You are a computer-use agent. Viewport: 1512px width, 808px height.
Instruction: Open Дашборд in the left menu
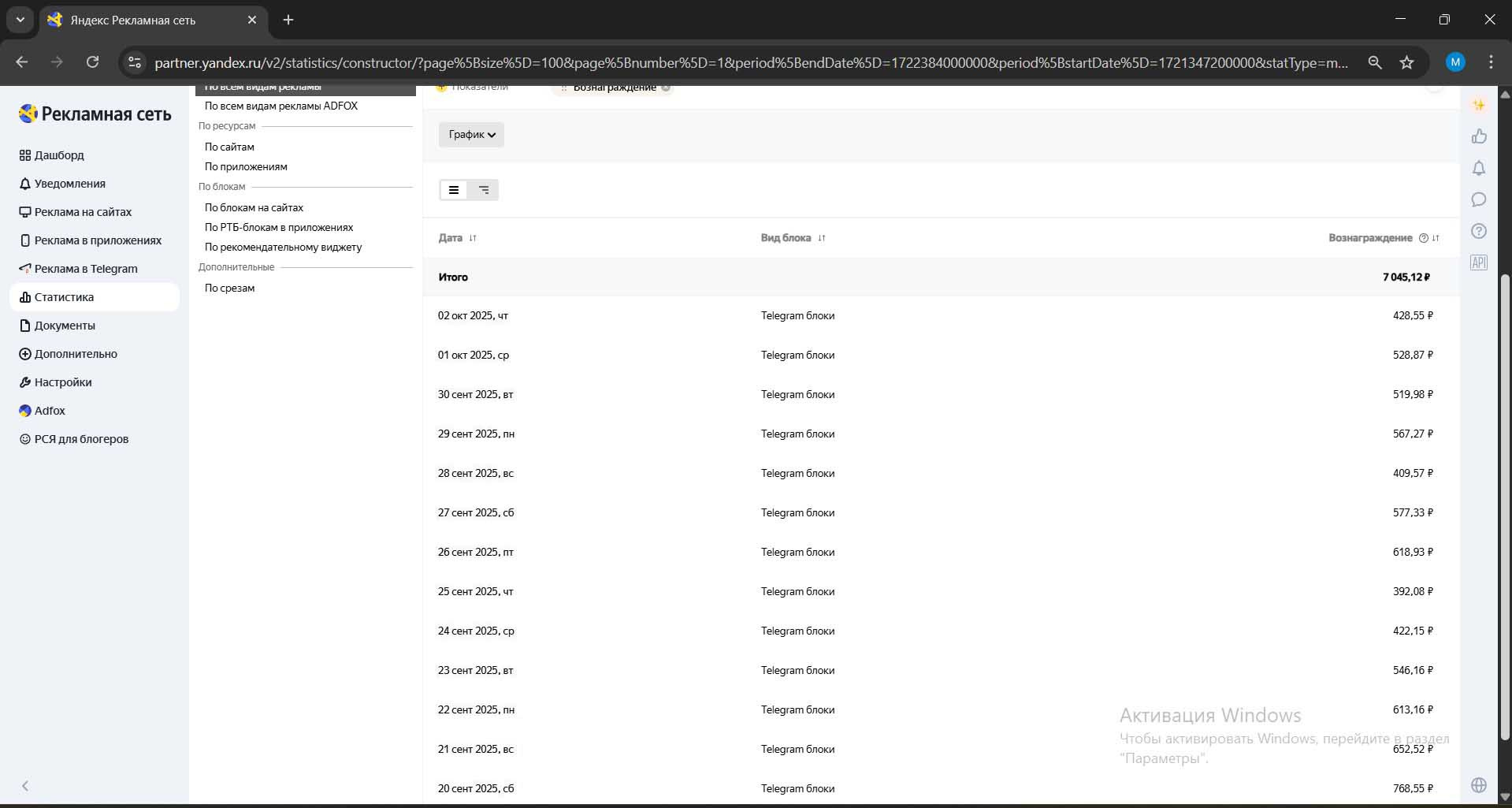pos(59,155)
